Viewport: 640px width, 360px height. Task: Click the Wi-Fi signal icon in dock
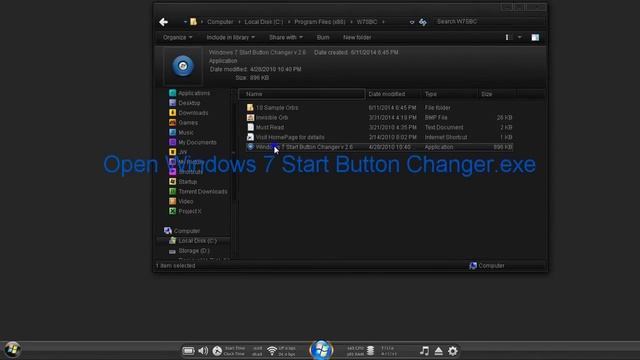[x=272, y=351]
